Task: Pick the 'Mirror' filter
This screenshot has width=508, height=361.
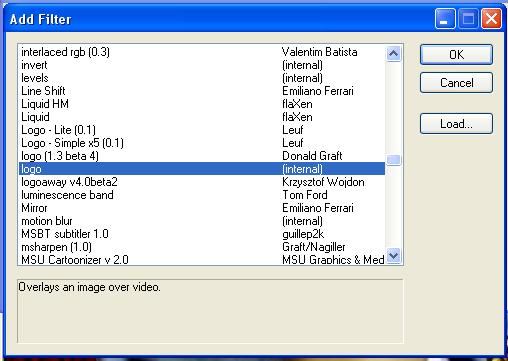Action: (202, 208)
